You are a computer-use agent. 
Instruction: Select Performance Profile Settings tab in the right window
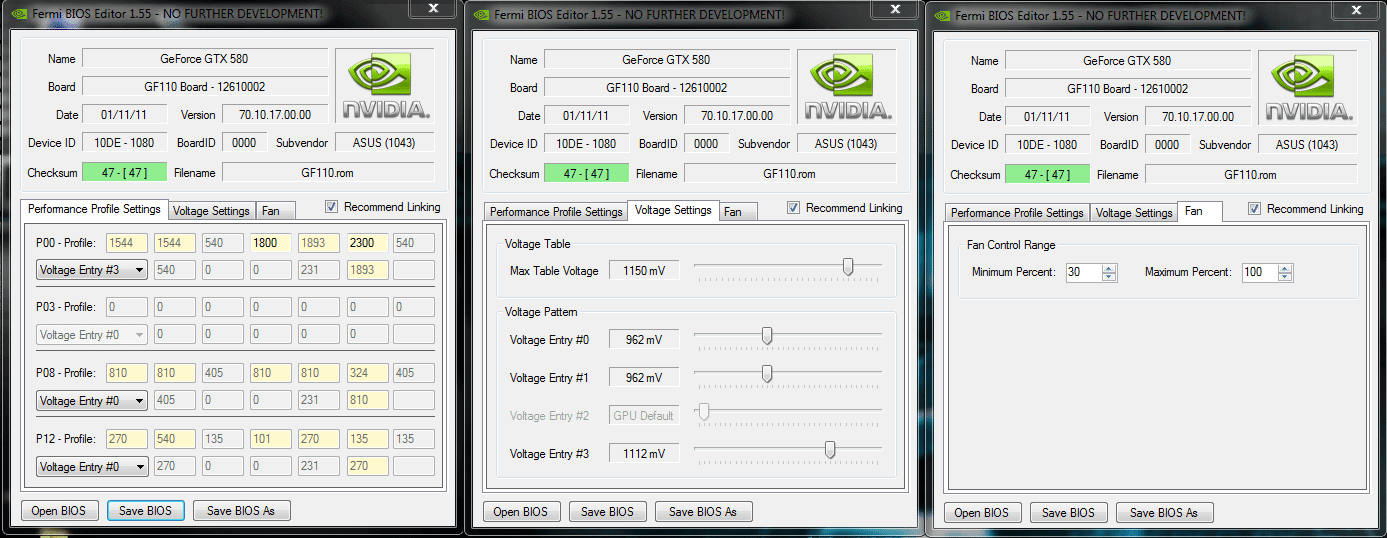1017,213
